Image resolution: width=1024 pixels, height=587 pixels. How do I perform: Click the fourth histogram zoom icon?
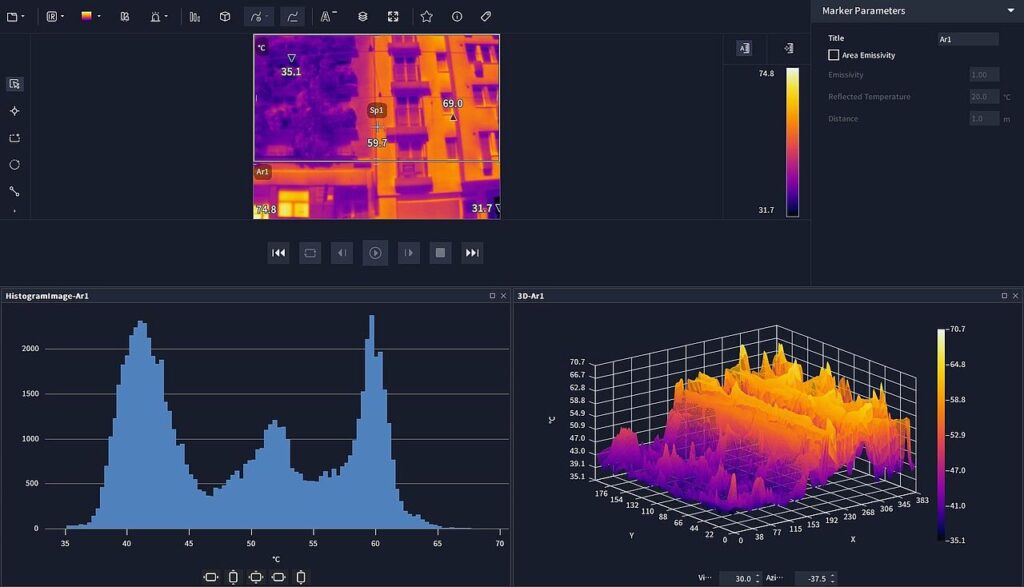[x=278, y=577]
